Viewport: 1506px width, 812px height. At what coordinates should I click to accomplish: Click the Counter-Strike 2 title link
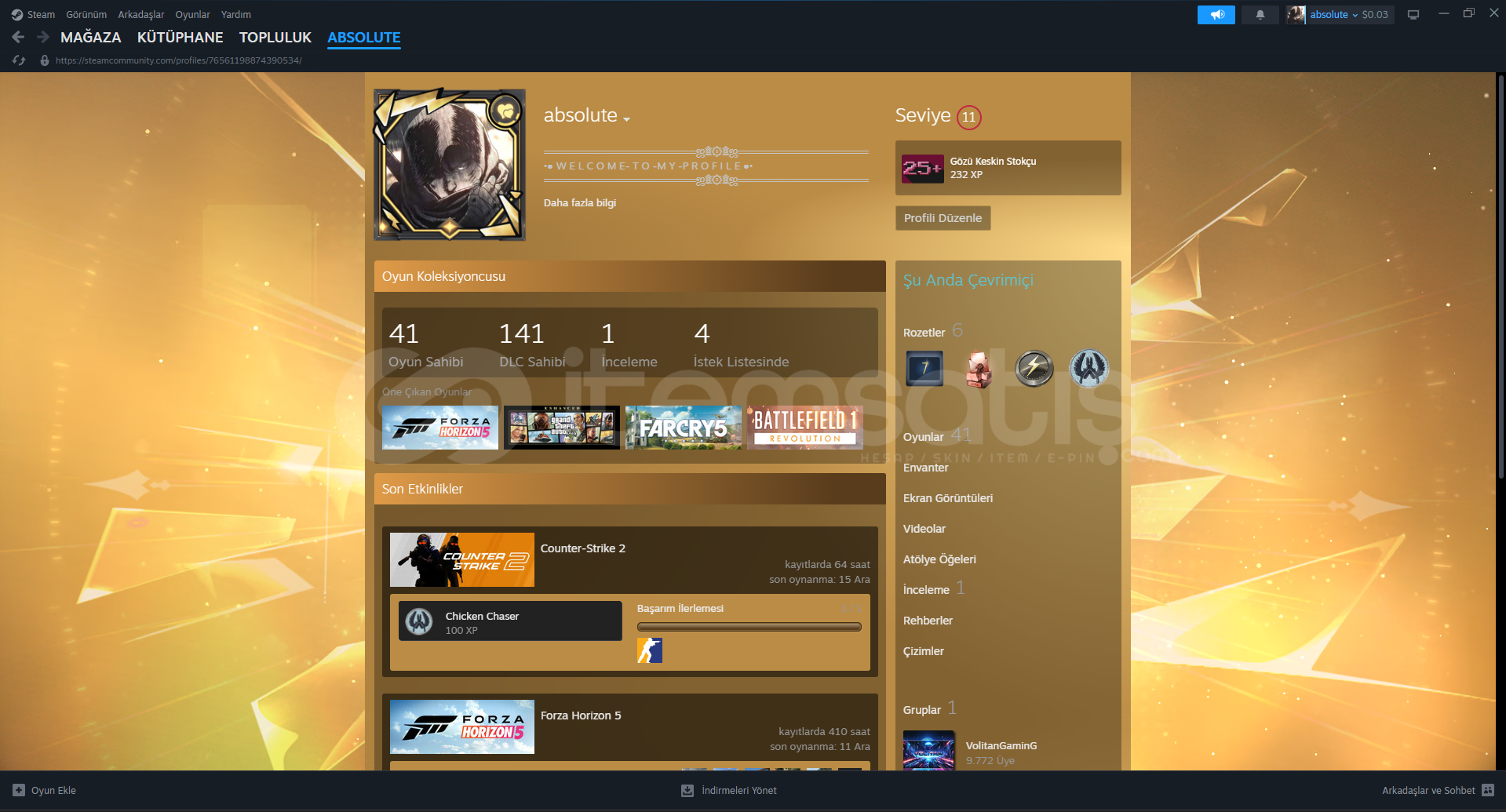583,548
